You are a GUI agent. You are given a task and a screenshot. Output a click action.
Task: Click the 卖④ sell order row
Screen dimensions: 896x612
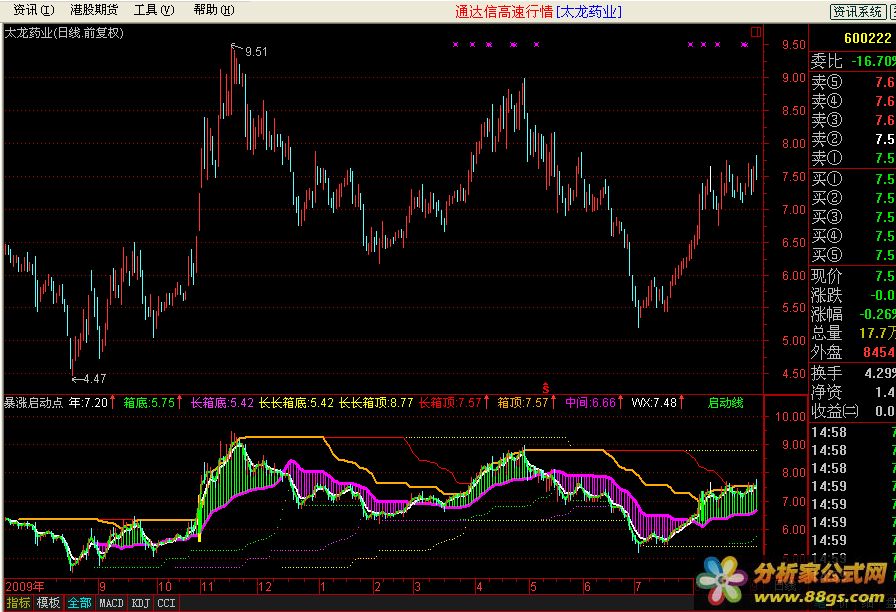(853, 101)
